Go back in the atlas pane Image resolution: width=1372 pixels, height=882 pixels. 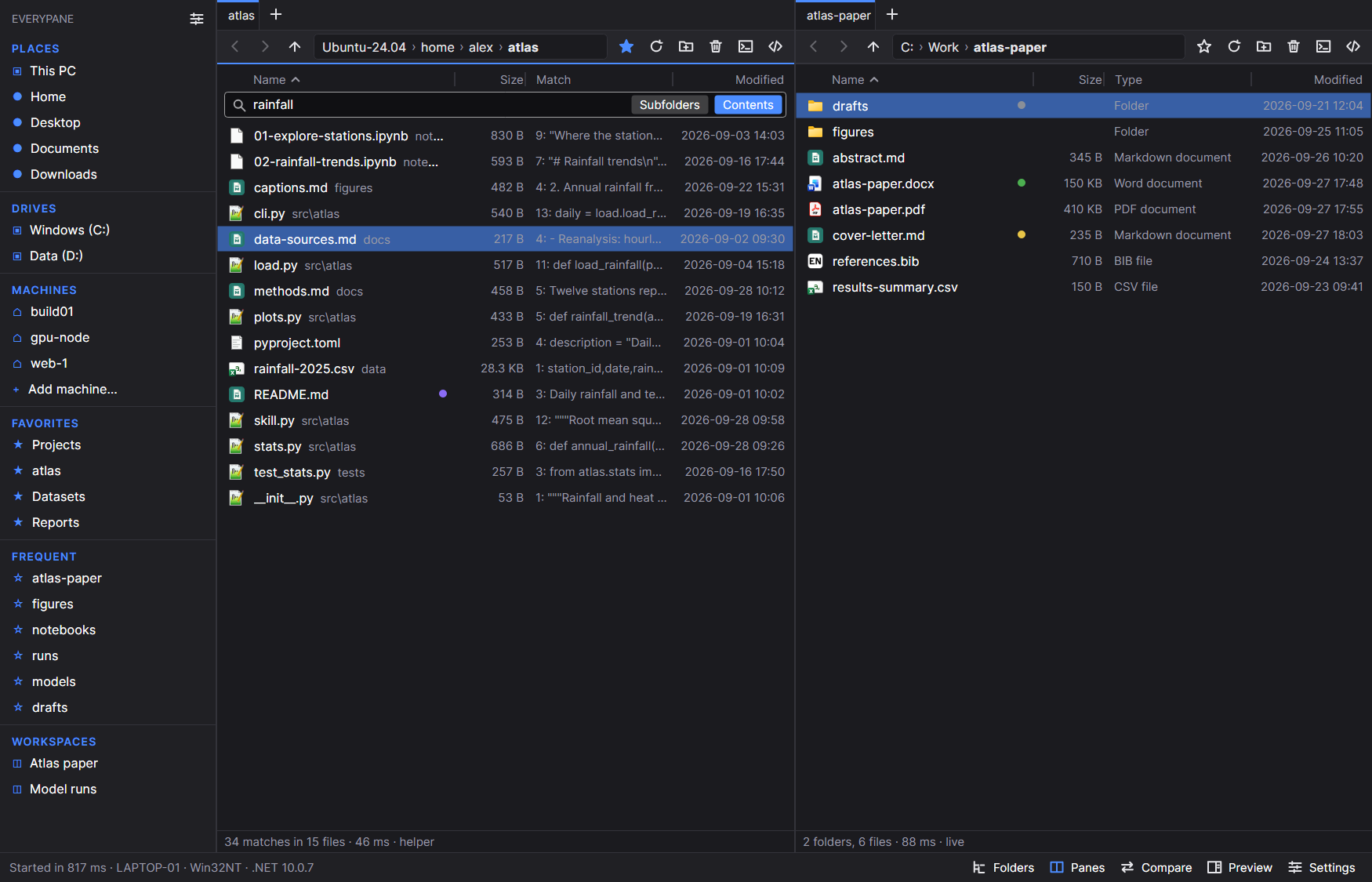click(x=235, y=47)
